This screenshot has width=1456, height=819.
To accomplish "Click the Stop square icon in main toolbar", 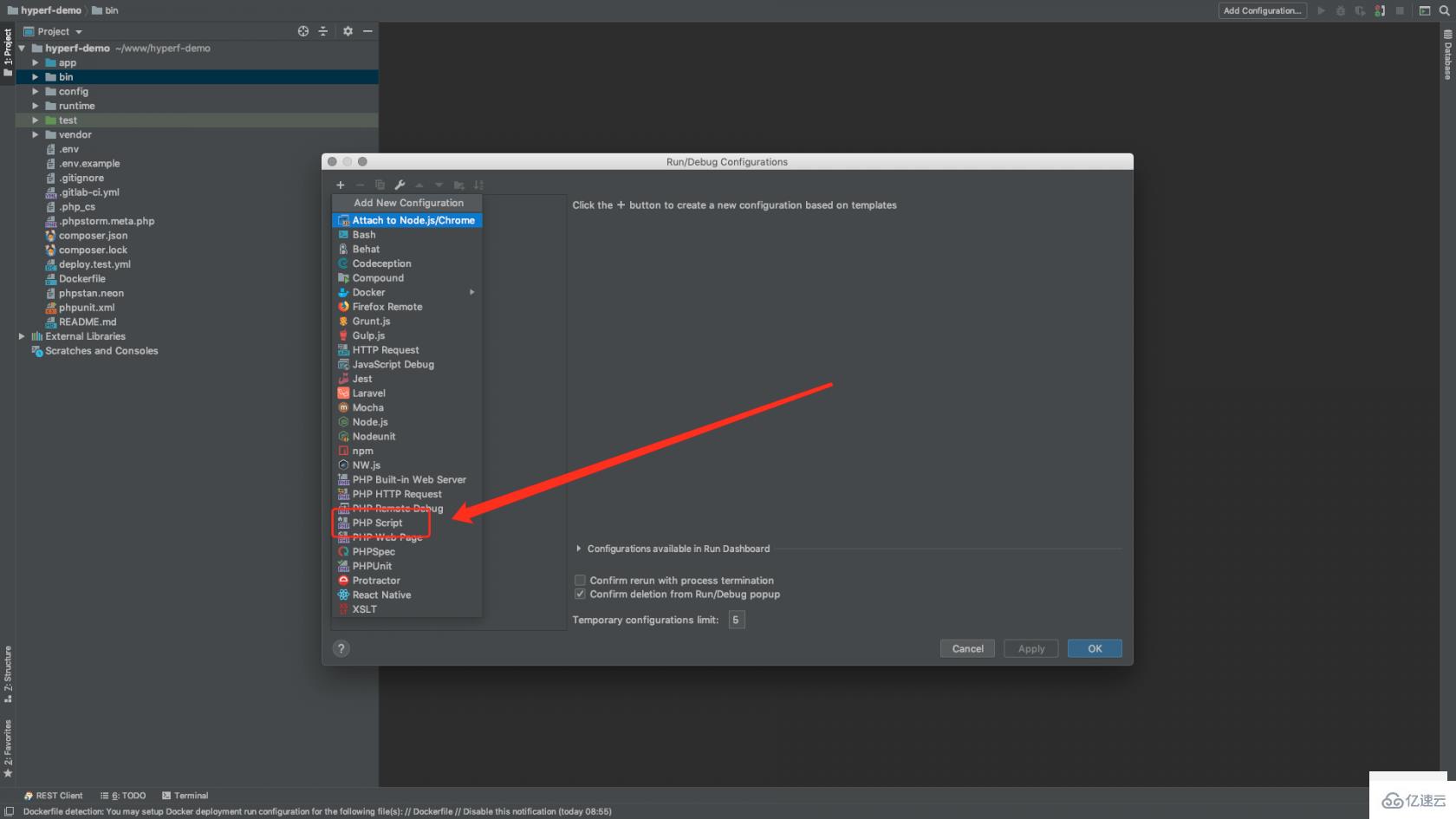I will [1400, 10].
